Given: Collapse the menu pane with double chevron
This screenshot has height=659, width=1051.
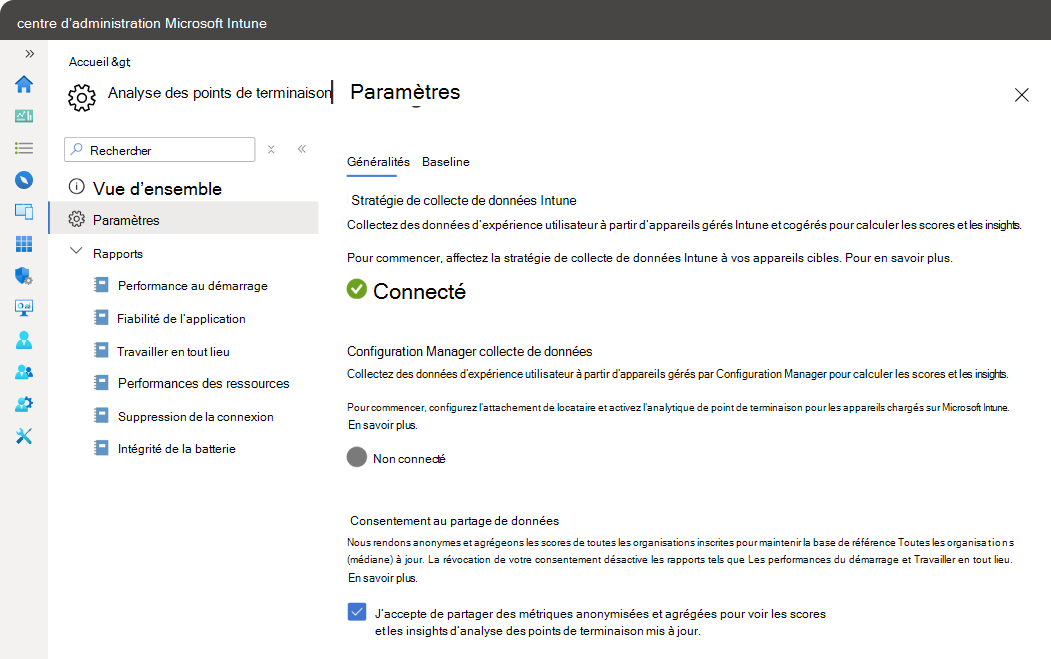Looking at the screenshot, I should (x=302, y=149).
